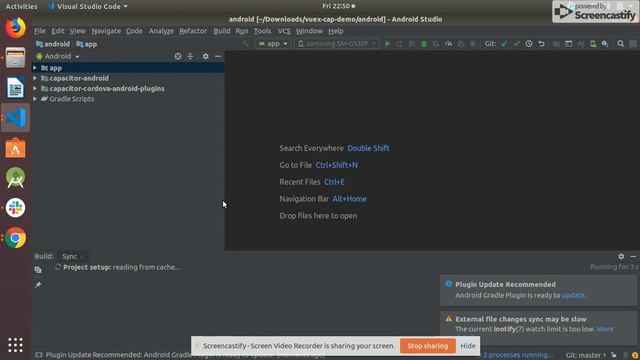Hide the Project panel with minus icon
The width and height of the screenshot is (640, 360).
218,56
